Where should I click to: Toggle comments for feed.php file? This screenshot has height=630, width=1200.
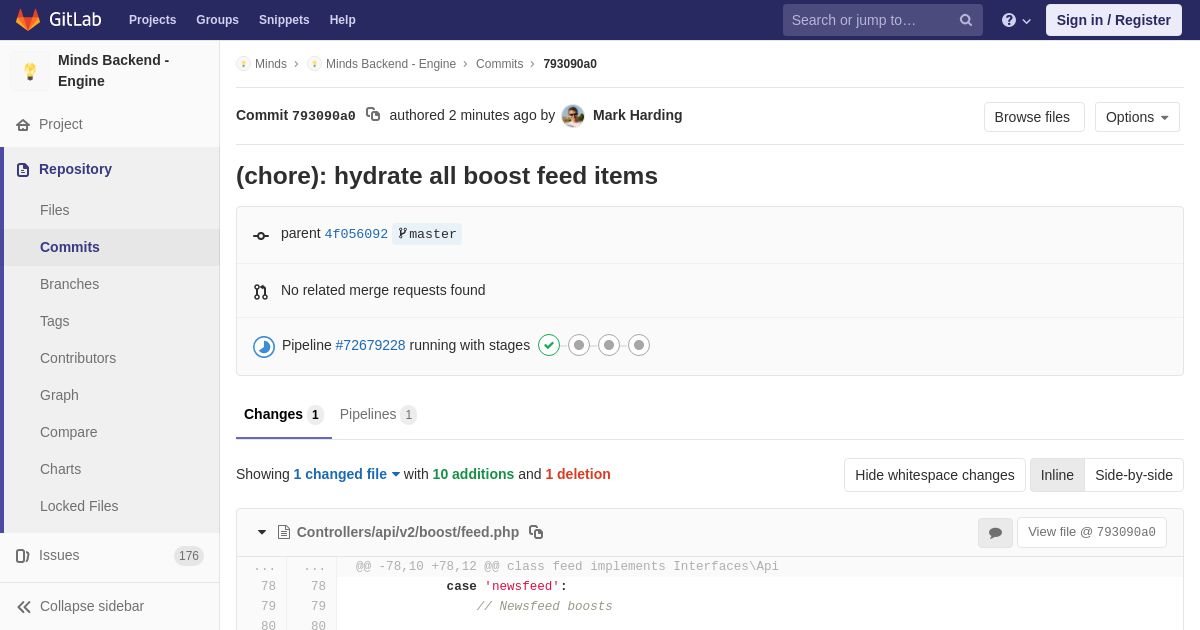[x=995, y=533]
